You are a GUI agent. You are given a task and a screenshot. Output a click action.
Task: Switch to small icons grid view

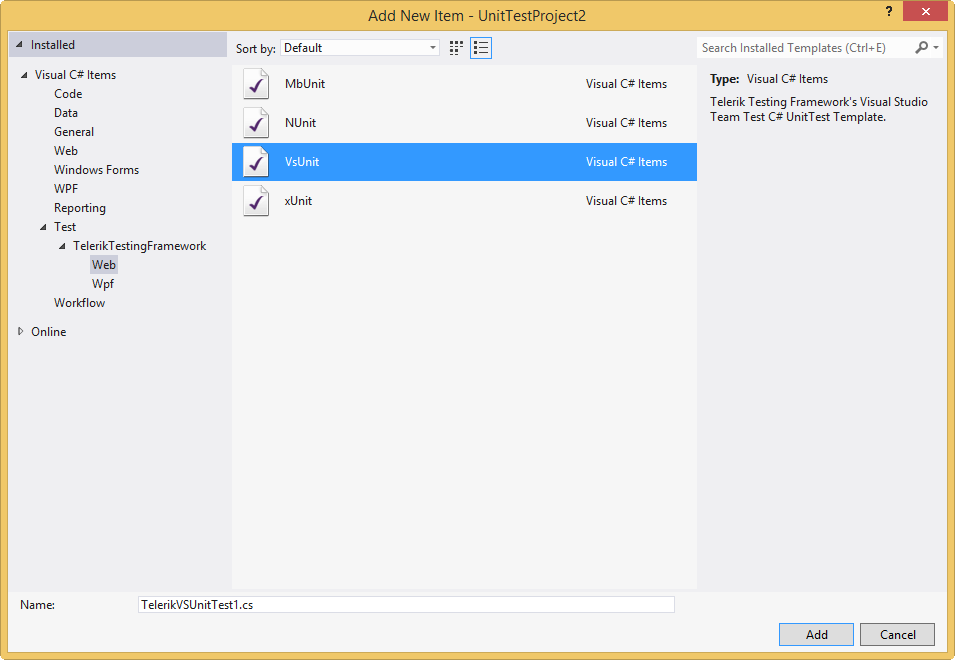tap(456, 48)
